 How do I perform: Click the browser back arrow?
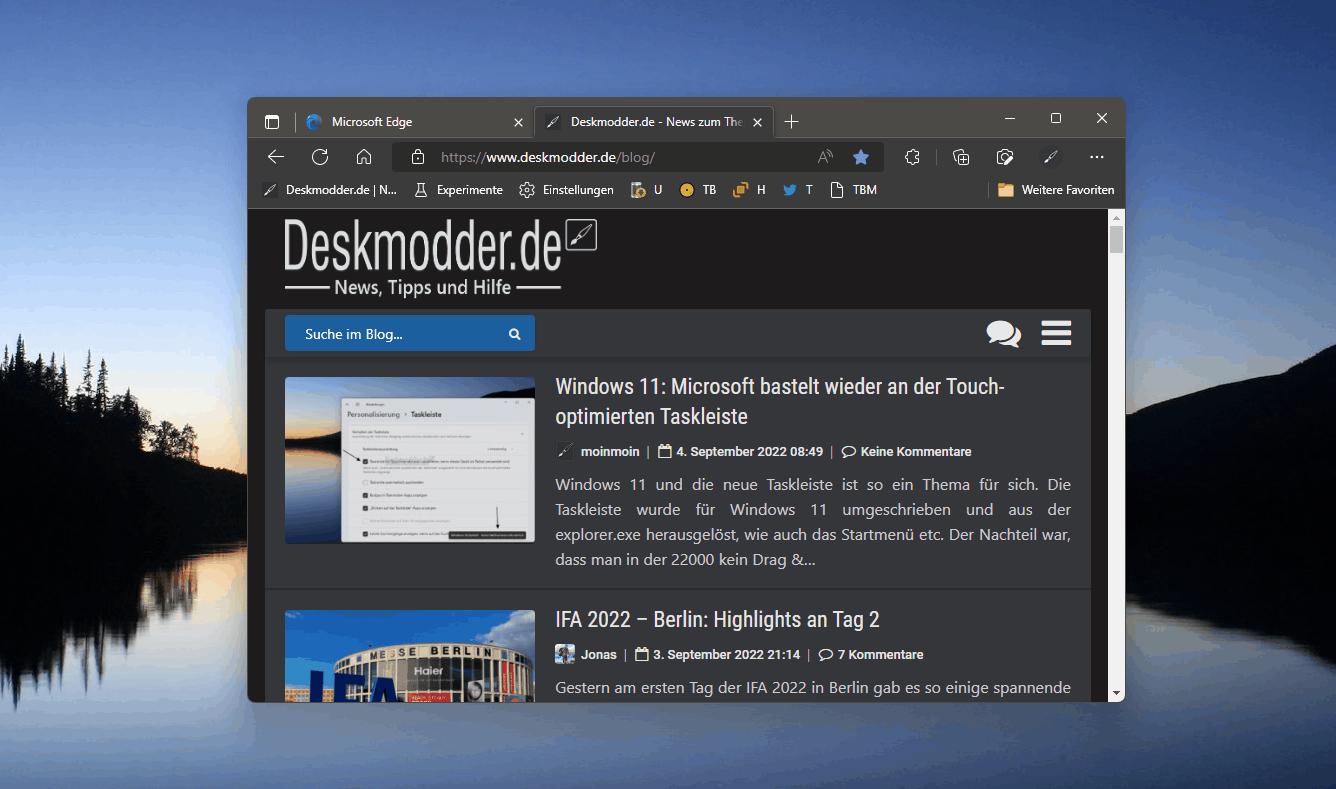pyautogui.click(x=276, y=157)
